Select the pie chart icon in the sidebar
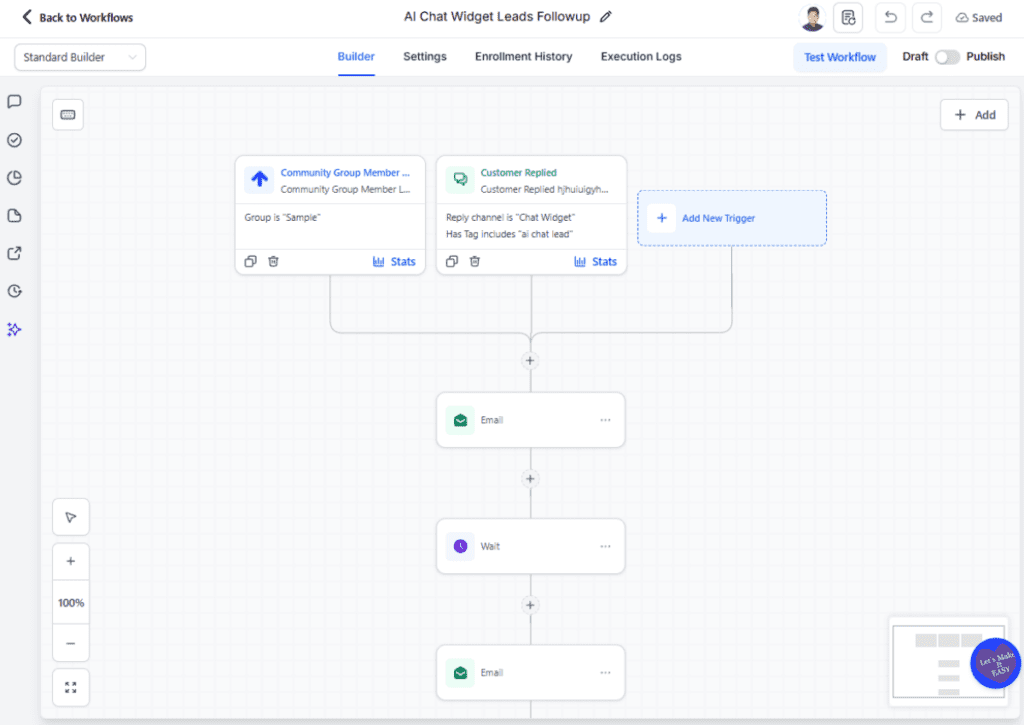The image size is (1024, 725). 13,178
